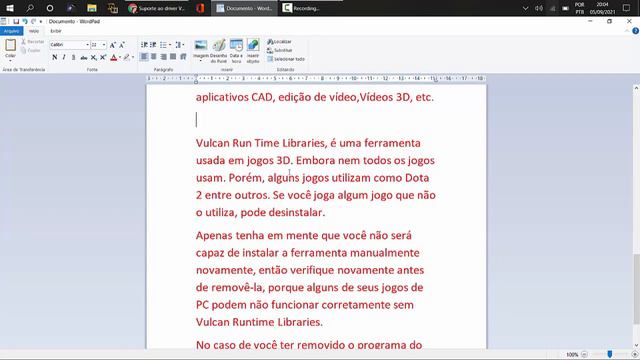Open the font color dropdown arrow
This screenshot has height=360, width=640.
[120, 58]
